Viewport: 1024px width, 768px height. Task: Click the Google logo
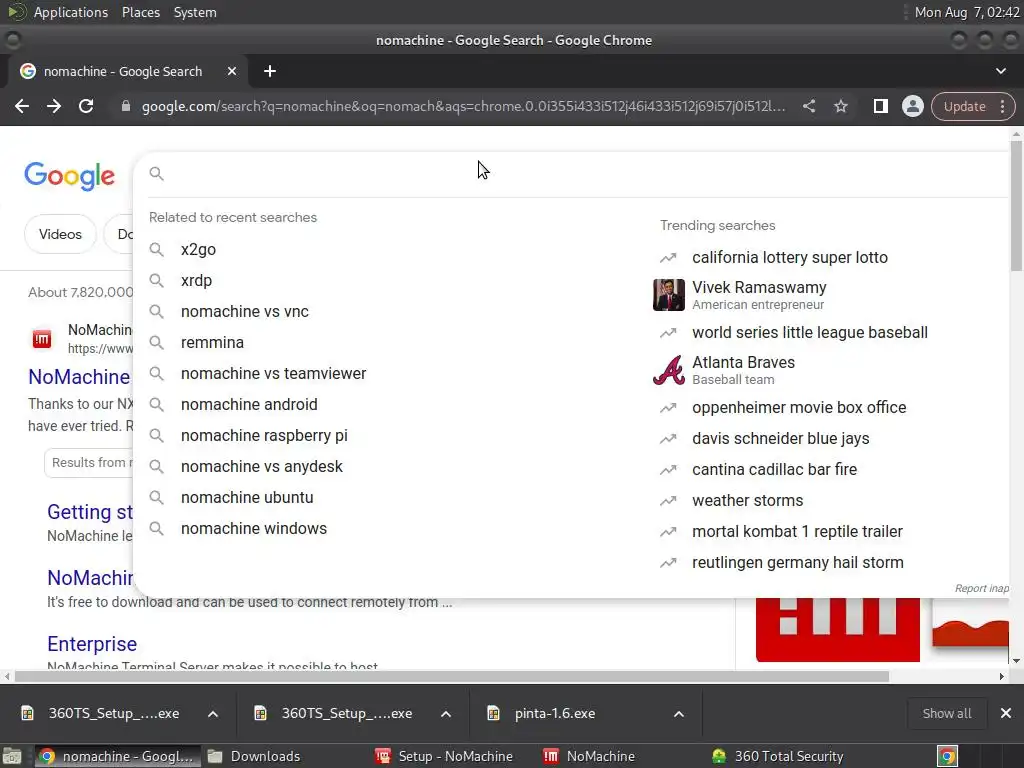point(70,176)
